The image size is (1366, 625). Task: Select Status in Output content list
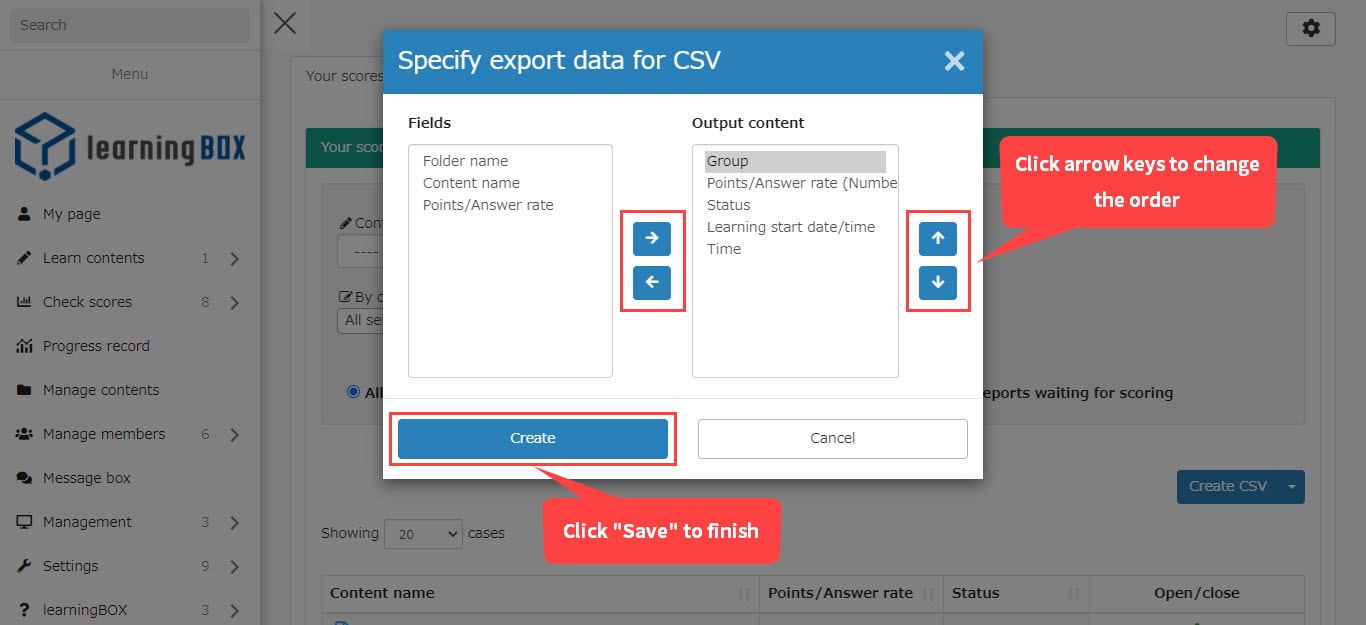click(728, 205)
